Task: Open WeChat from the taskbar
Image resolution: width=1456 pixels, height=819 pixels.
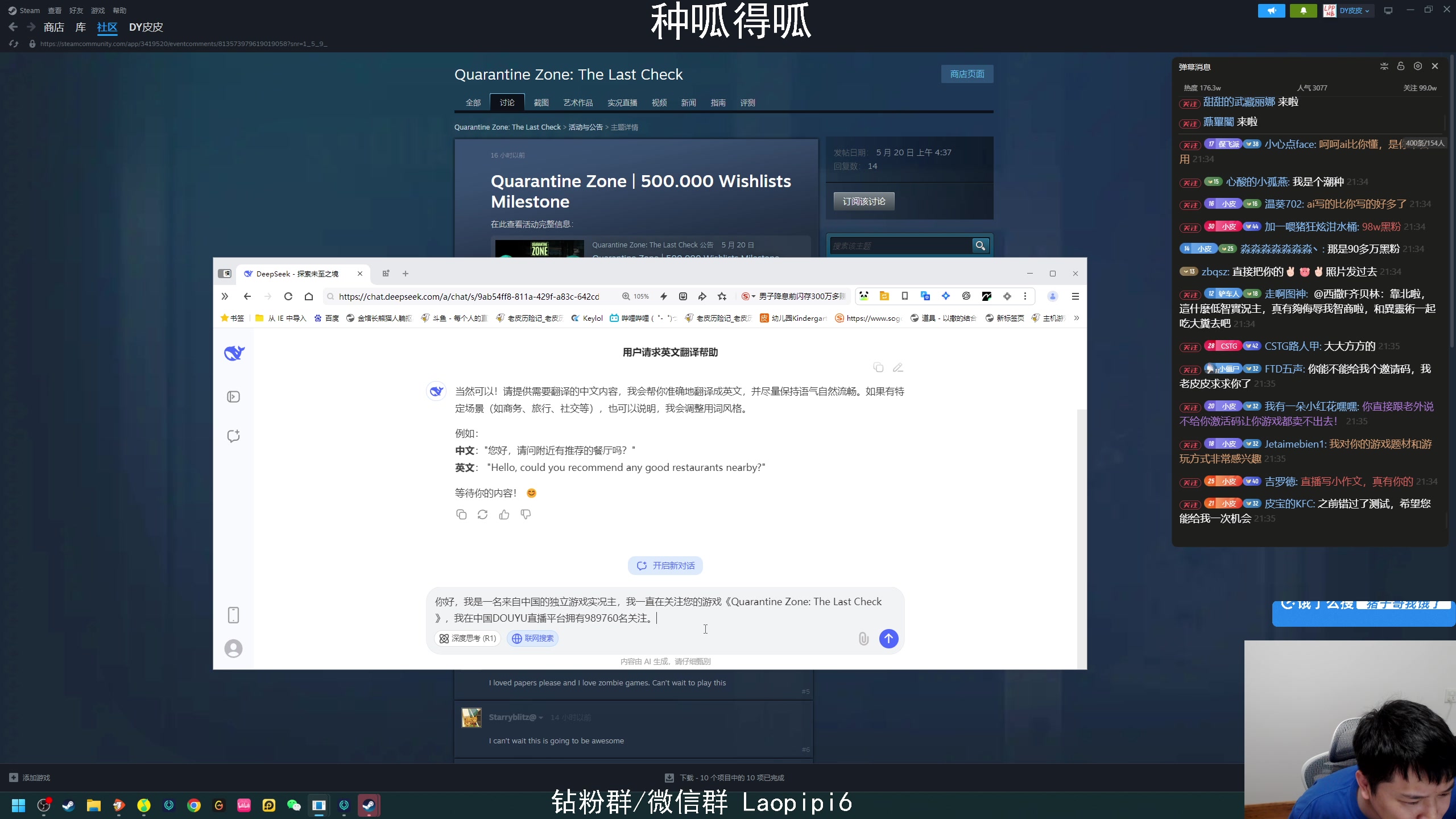Action: click(293, 805)
